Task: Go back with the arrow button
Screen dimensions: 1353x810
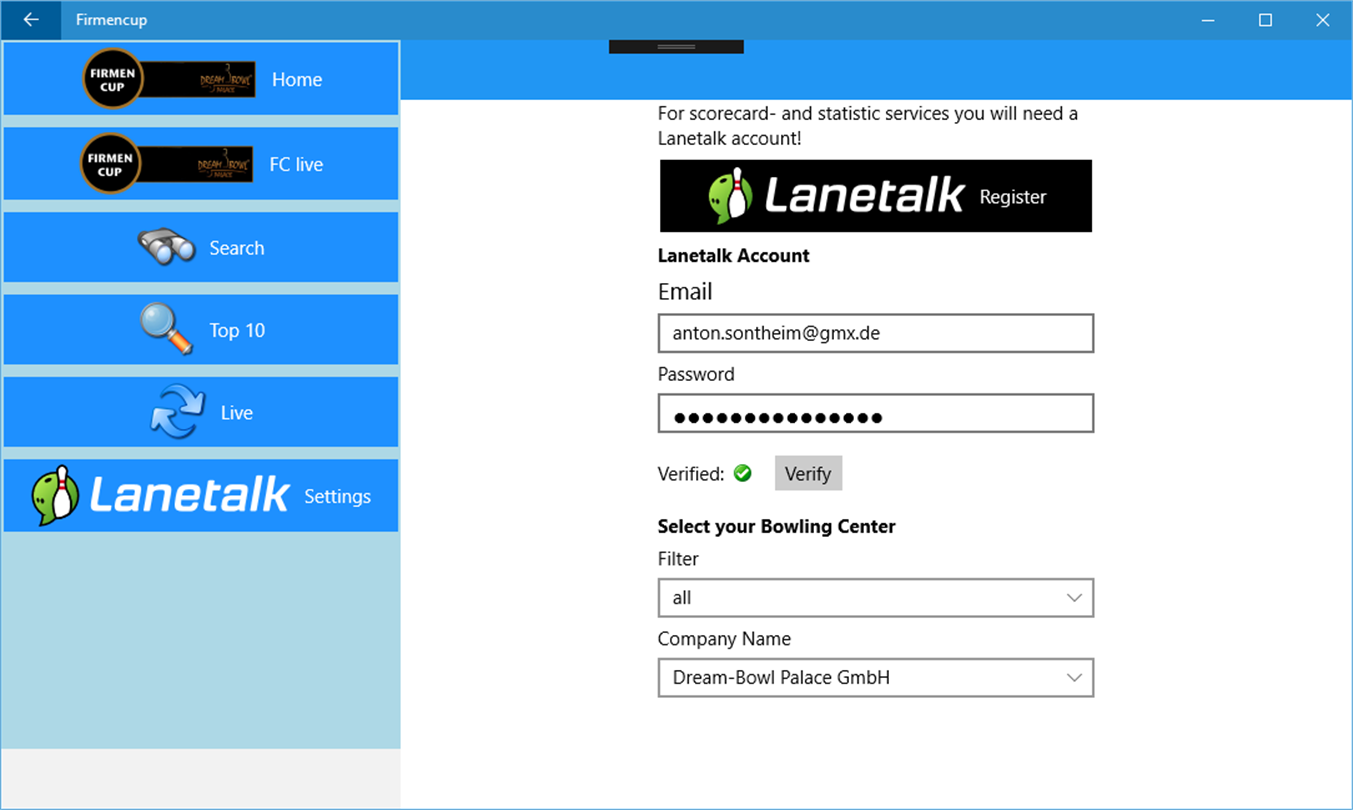Action: click(x=31, y=20)
